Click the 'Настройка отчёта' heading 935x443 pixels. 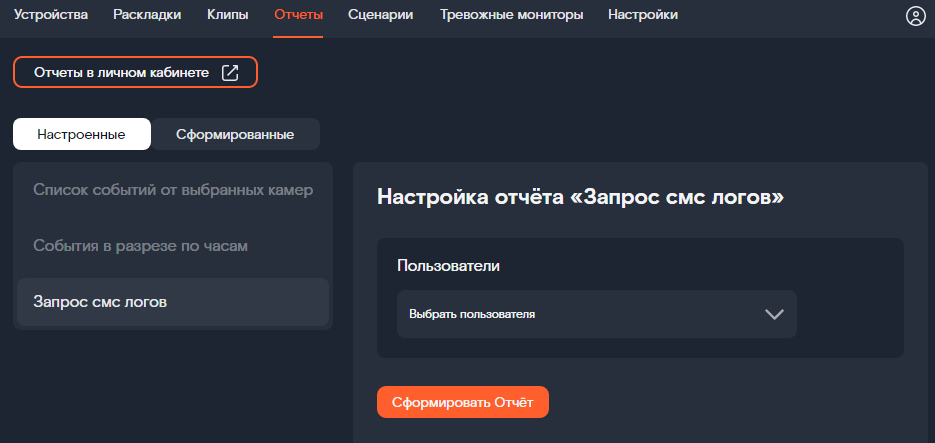pos(580,197)
